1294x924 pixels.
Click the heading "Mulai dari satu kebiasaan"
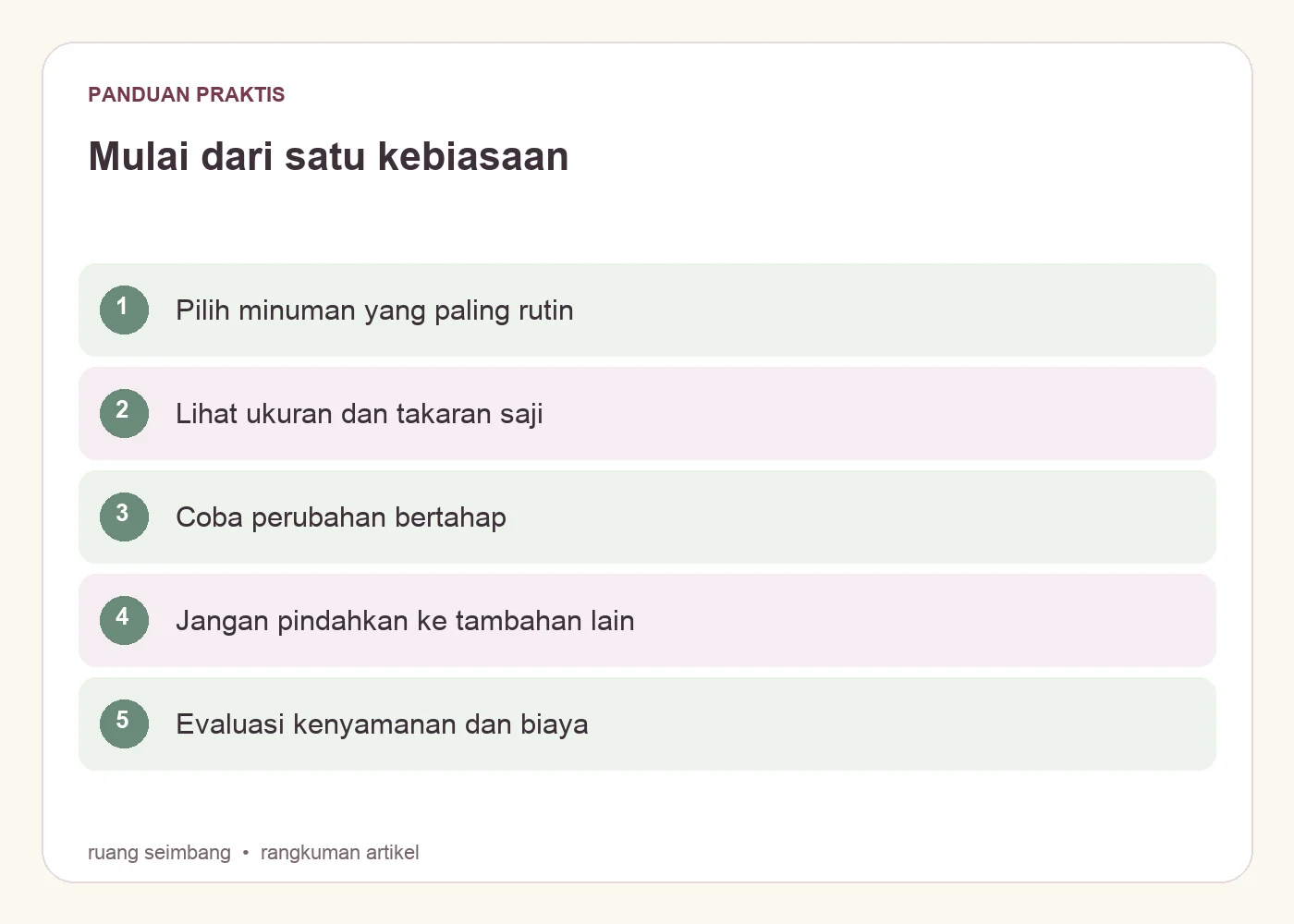pyautogui.click(x=328, y=156)
